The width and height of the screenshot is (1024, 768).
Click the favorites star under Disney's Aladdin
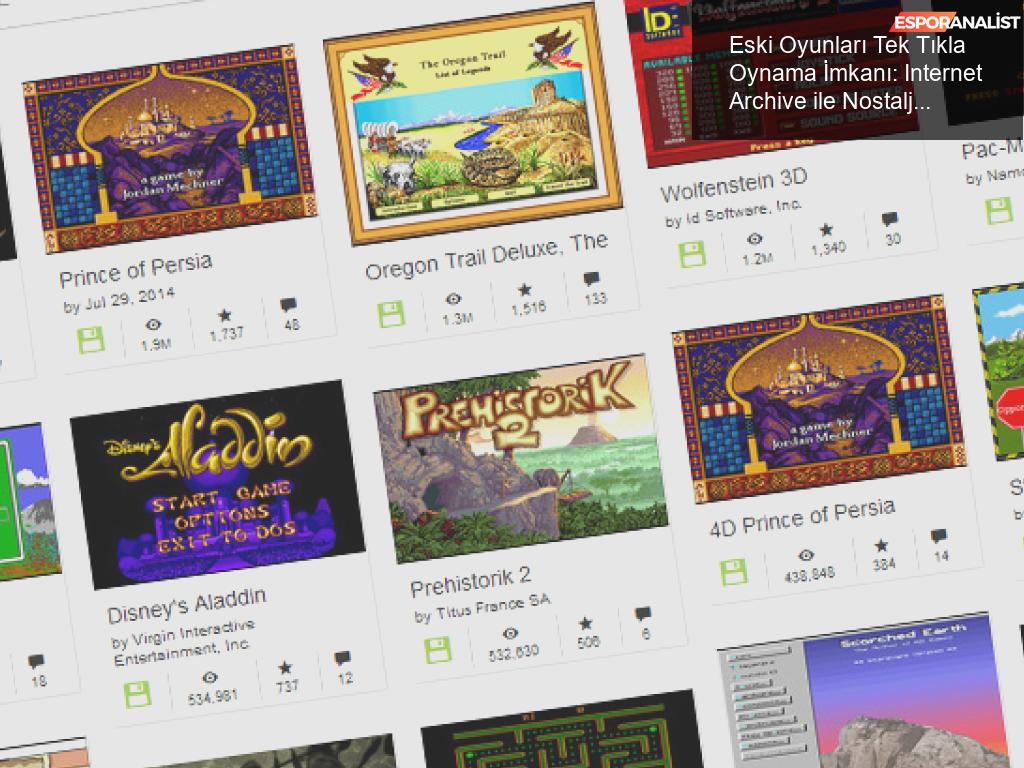tap(285, 667)
